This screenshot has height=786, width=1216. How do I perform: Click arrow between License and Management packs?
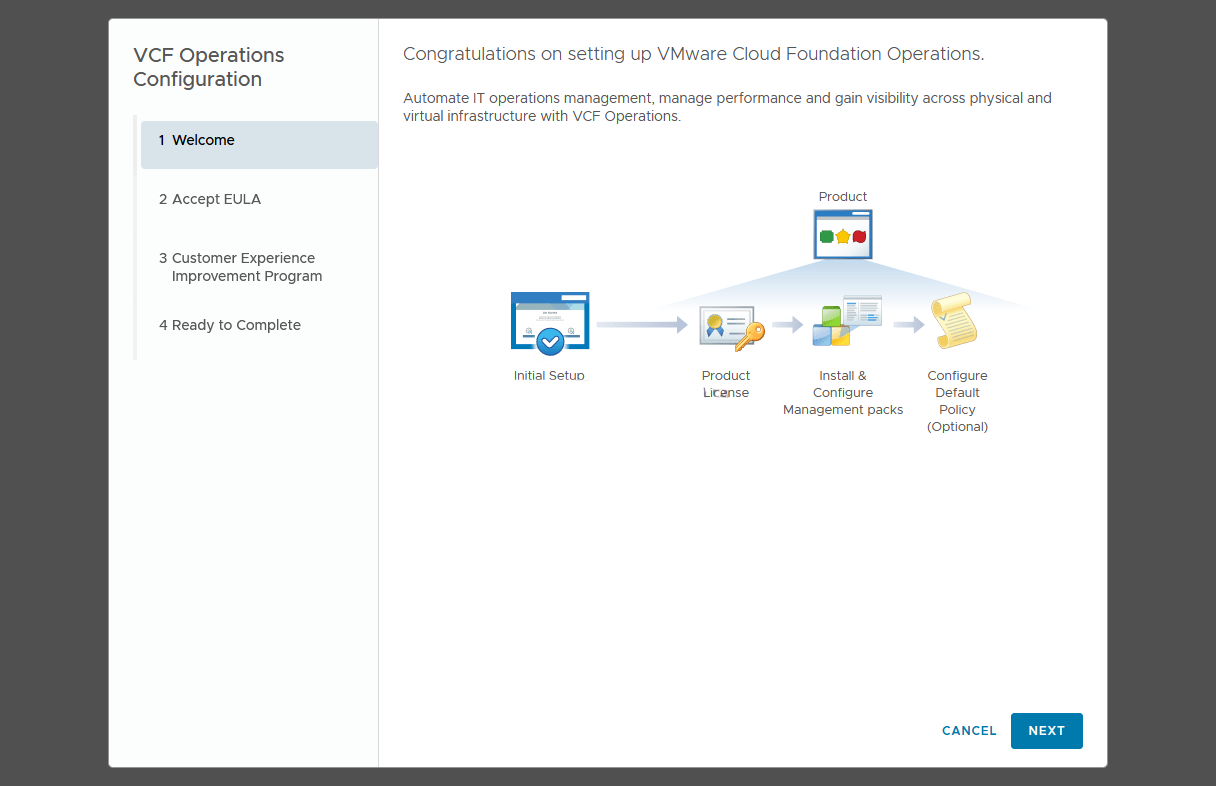coord(788,324)
